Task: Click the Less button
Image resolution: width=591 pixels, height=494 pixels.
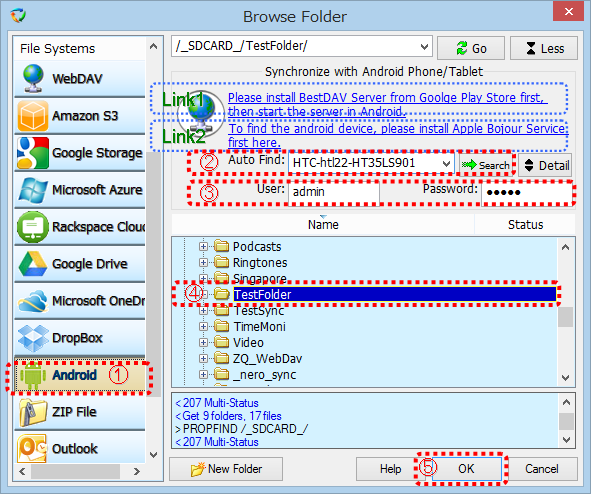Action: pos(544,48)
